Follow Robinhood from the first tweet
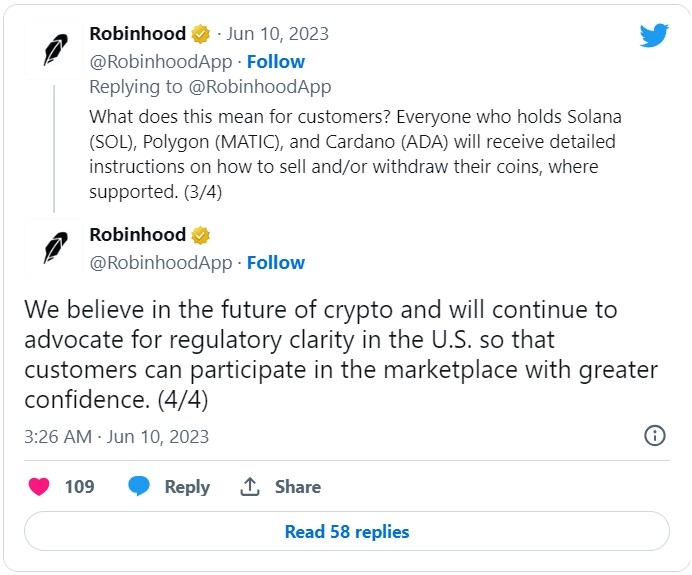692x575 pixels. 276,62
